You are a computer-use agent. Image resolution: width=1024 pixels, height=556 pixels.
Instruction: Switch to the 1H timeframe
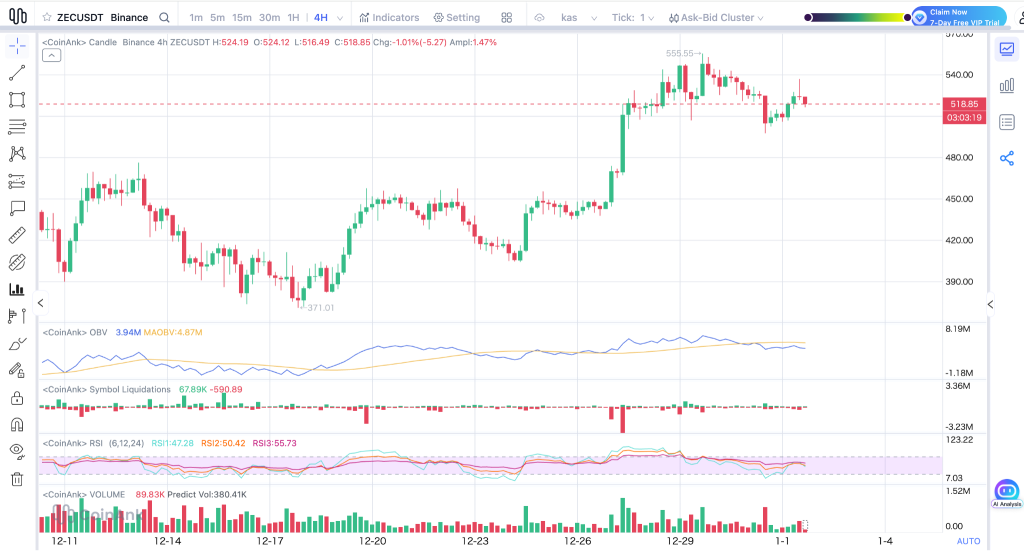point(293,18)
